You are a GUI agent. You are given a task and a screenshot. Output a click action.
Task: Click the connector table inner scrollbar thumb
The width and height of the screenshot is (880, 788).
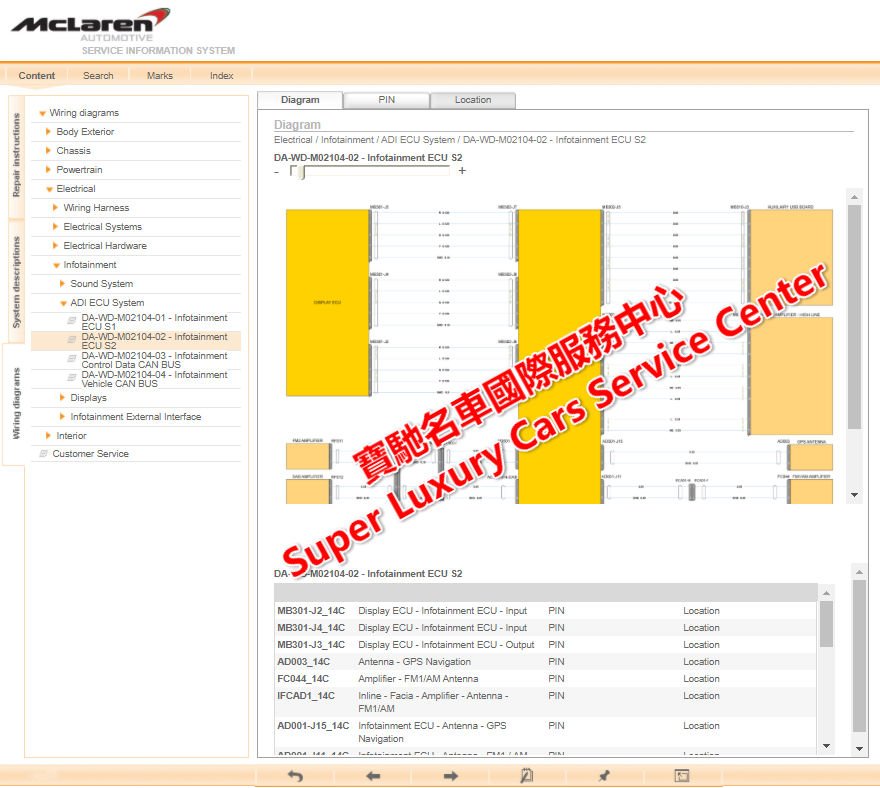826,624
